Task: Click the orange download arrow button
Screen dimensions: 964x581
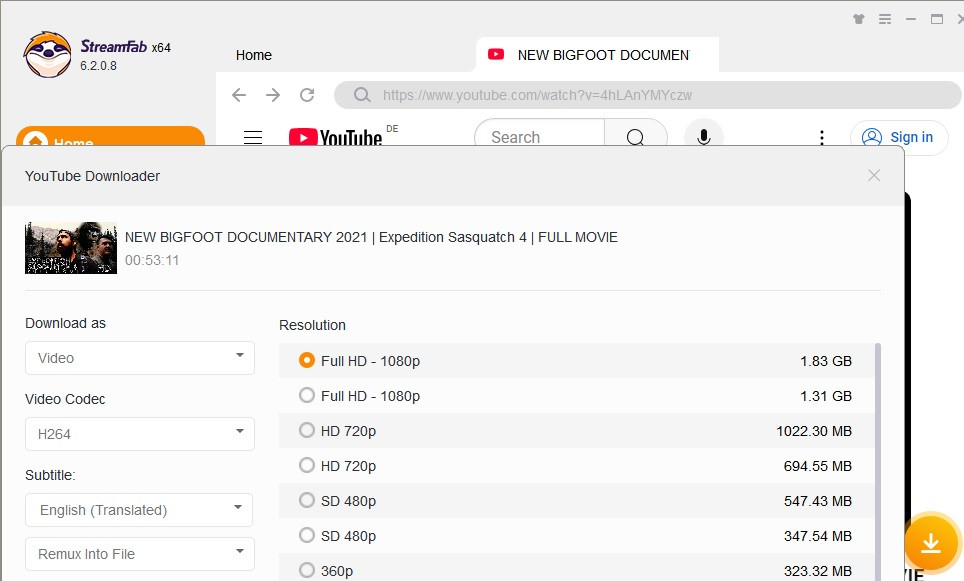Action: pos(931,543)
